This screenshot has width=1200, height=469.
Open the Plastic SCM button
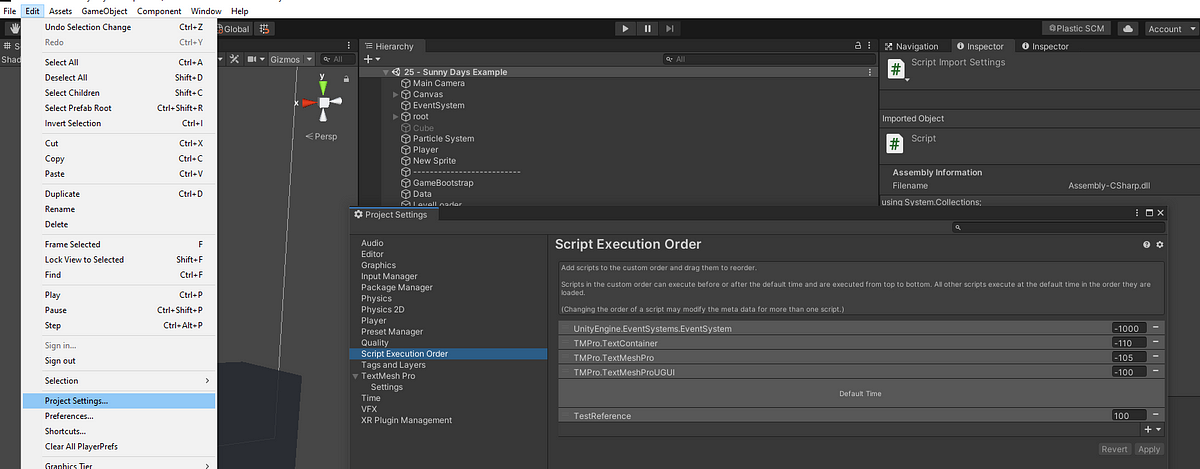1078,29
